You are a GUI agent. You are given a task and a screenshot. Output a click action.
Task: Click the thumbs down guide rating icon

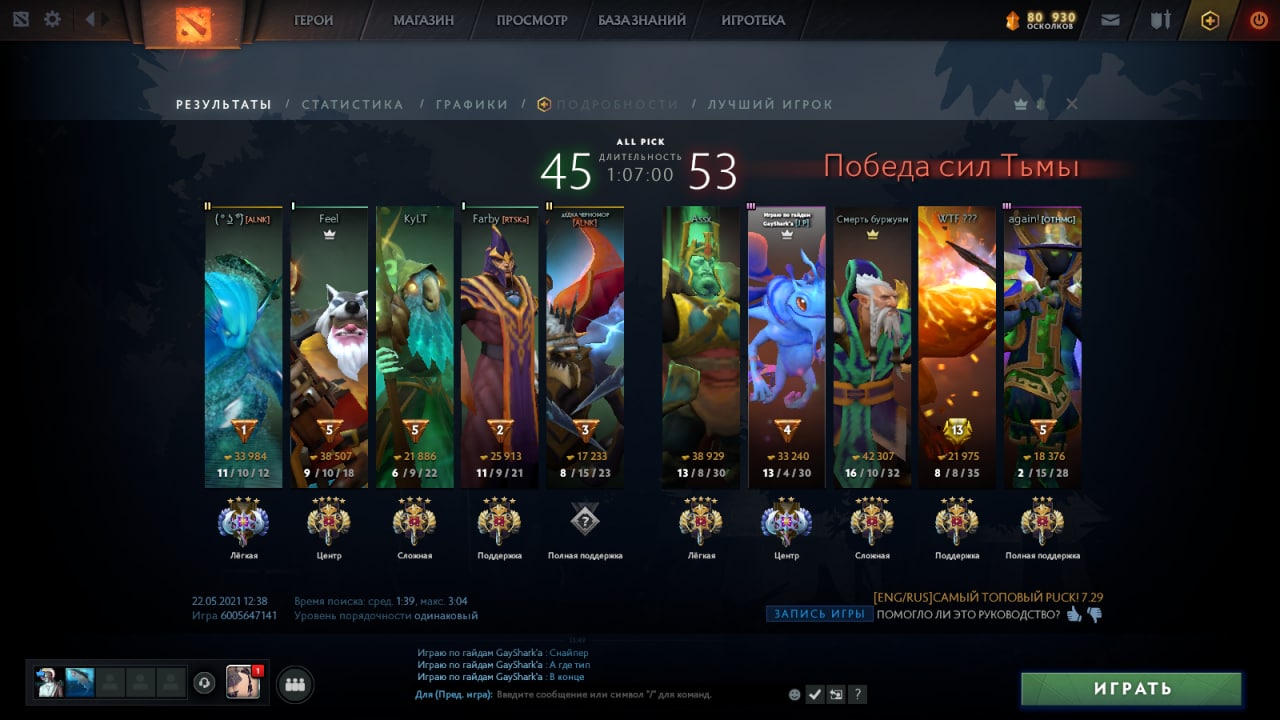tap(1094, 615)
